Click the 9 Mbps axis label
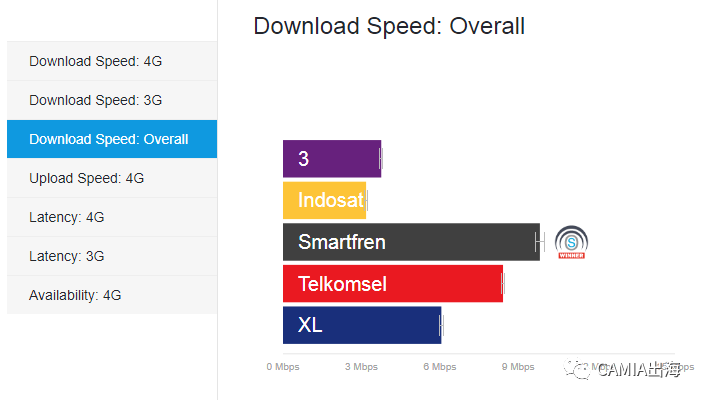 point(518,367)
